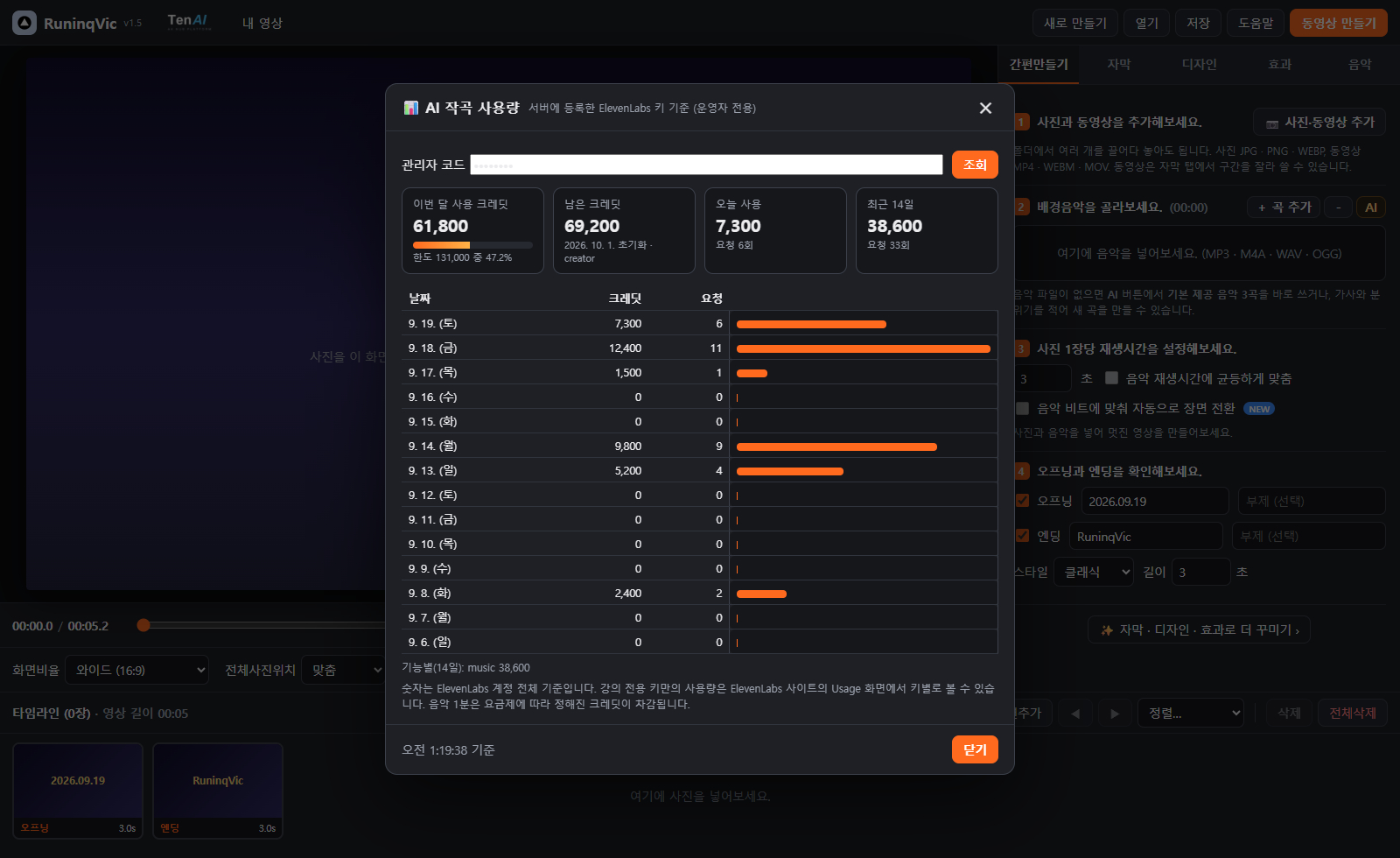Switch to the 디자인 tab

point(1200,64)
